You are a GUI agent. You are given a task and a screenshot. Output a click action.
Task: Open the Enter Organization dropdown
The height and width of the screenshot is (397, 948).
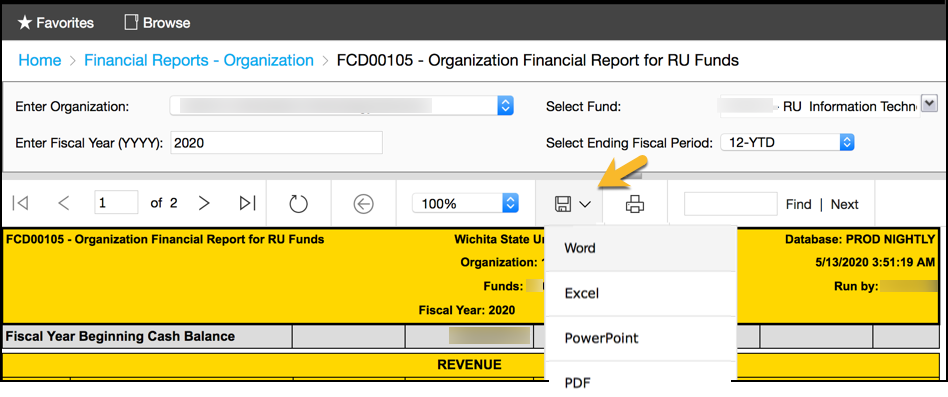point(342,106)
